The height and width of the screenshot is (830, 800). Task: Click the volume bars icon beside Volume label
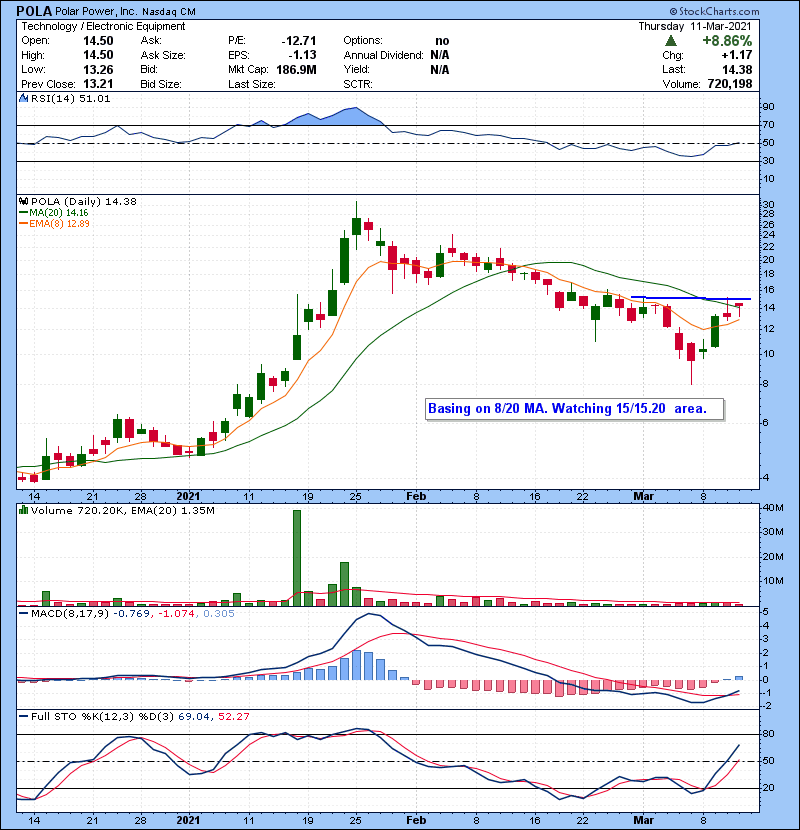(23, 510)
